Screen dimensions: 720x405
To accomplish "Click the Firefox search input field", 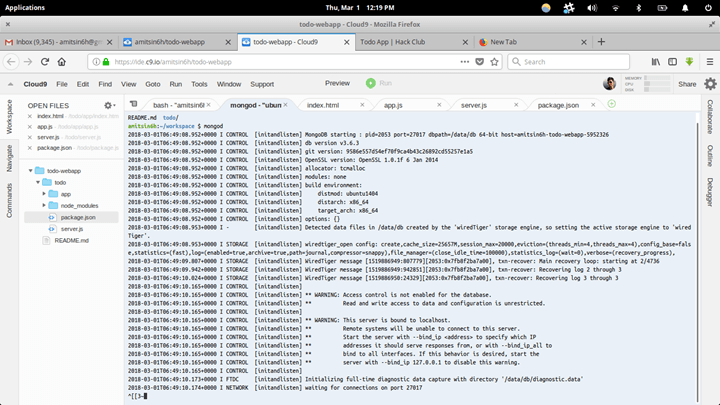I will (x=568, y=62).
